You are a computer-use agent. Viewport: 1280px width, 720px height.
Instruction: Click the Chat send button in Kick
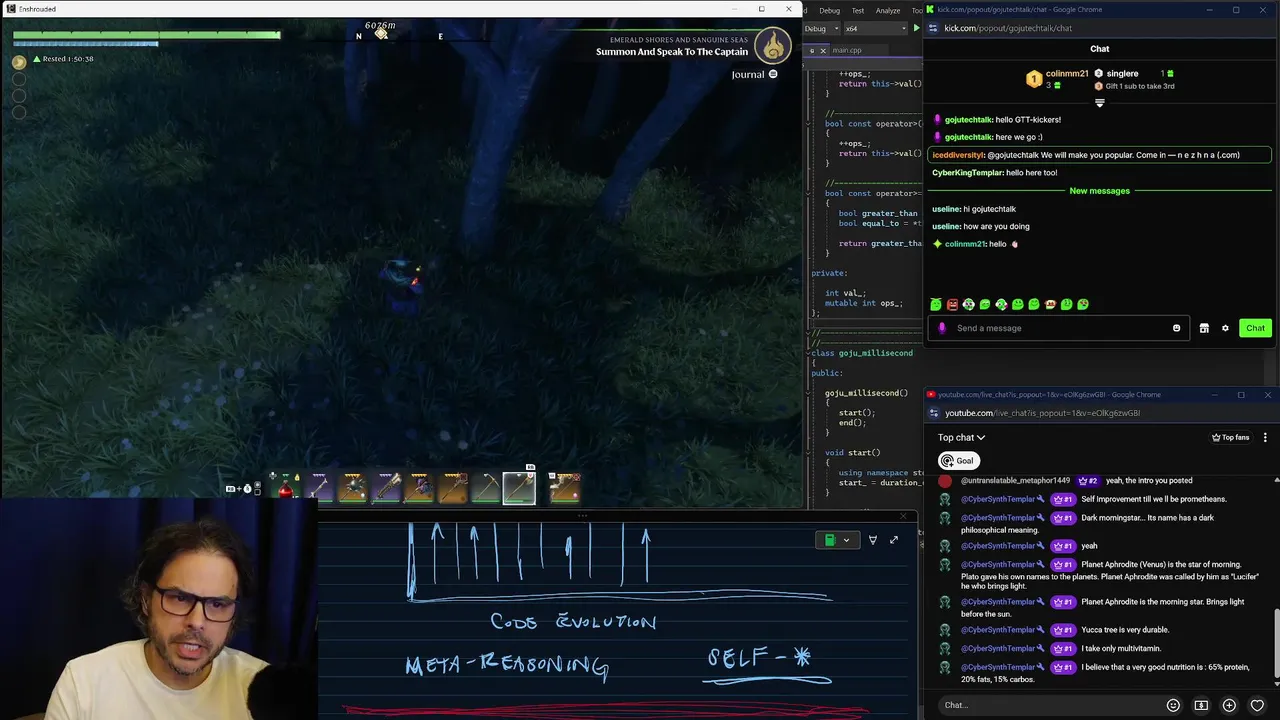[x=1255, y=328]
